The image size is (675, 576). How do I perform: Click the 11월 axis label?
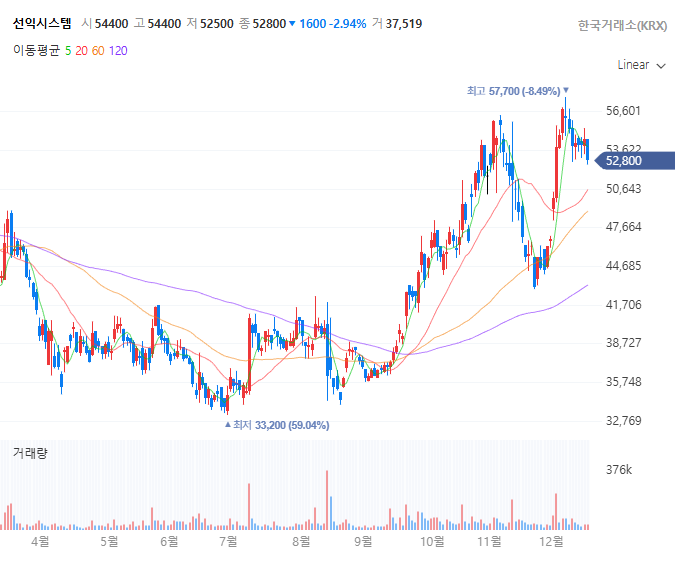tap(489, 541)
